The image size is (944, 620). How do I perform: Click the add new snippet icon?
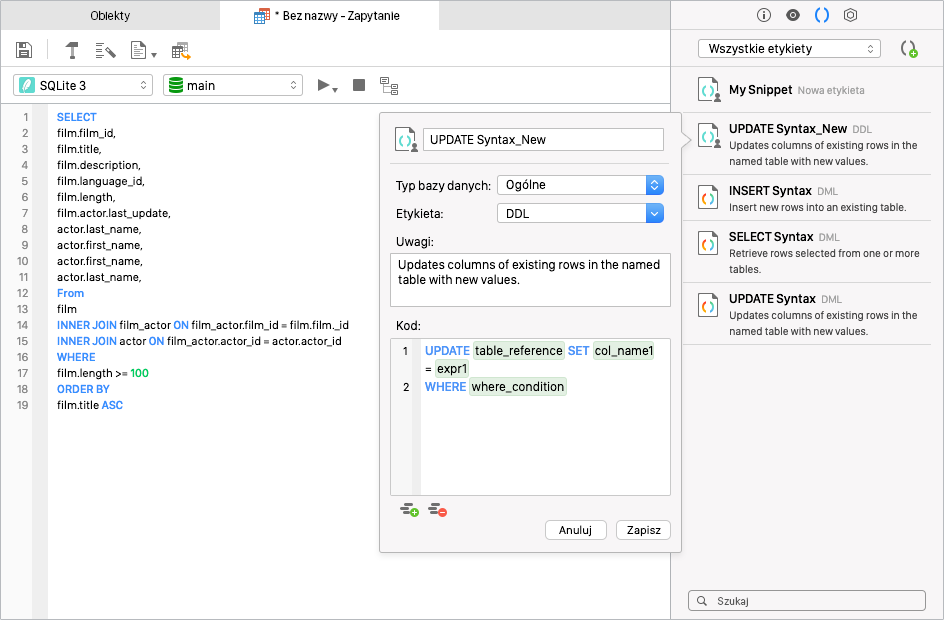point(908,49)
